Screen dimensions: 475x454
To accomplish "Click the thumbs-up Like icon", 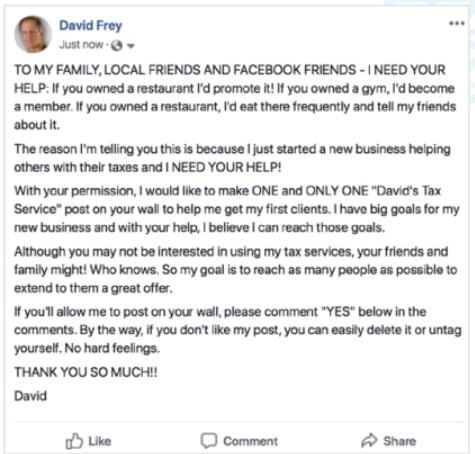I will click(x=74, y=441).
